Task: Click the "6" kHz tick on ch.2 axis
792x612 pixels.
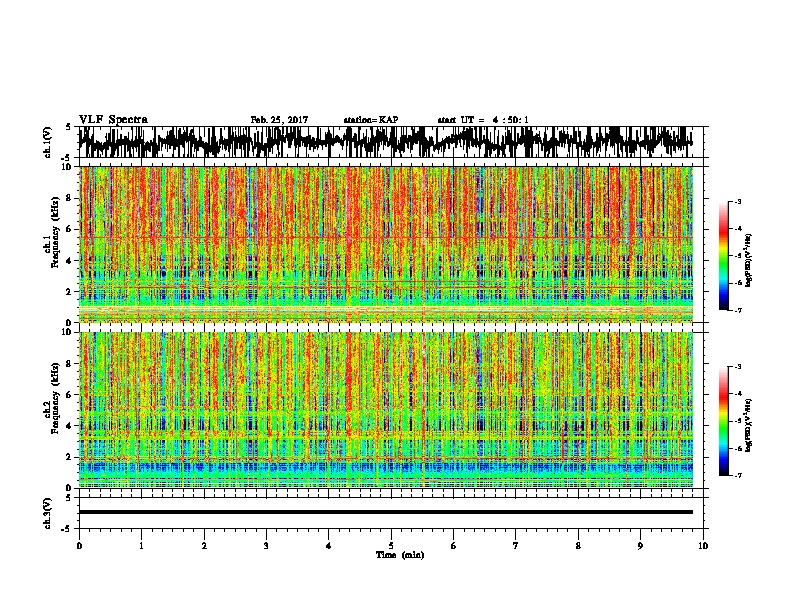Action: [x=69, y=394]
